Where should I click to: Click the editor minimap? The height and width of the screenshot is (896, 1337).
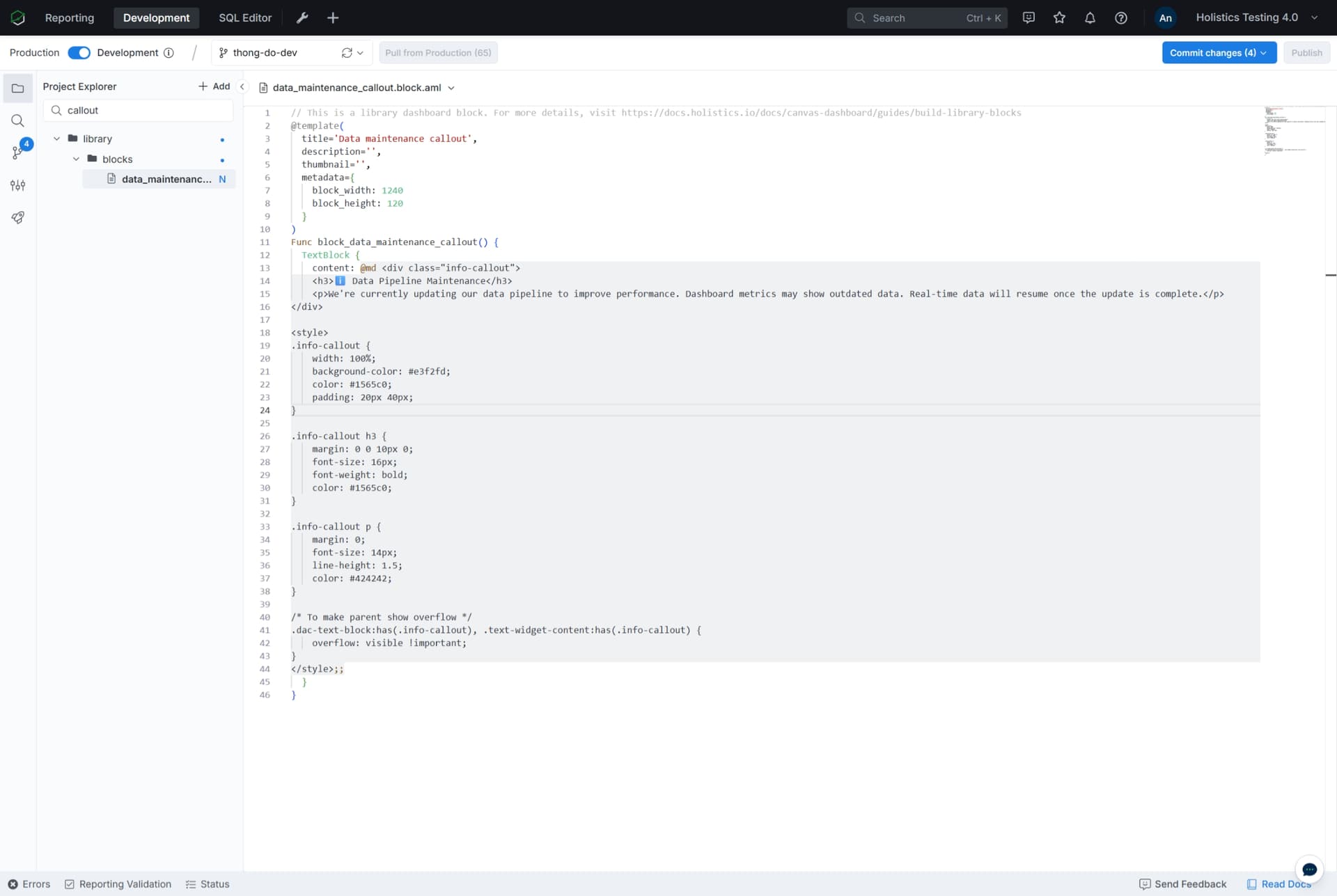pos(1294,132)
